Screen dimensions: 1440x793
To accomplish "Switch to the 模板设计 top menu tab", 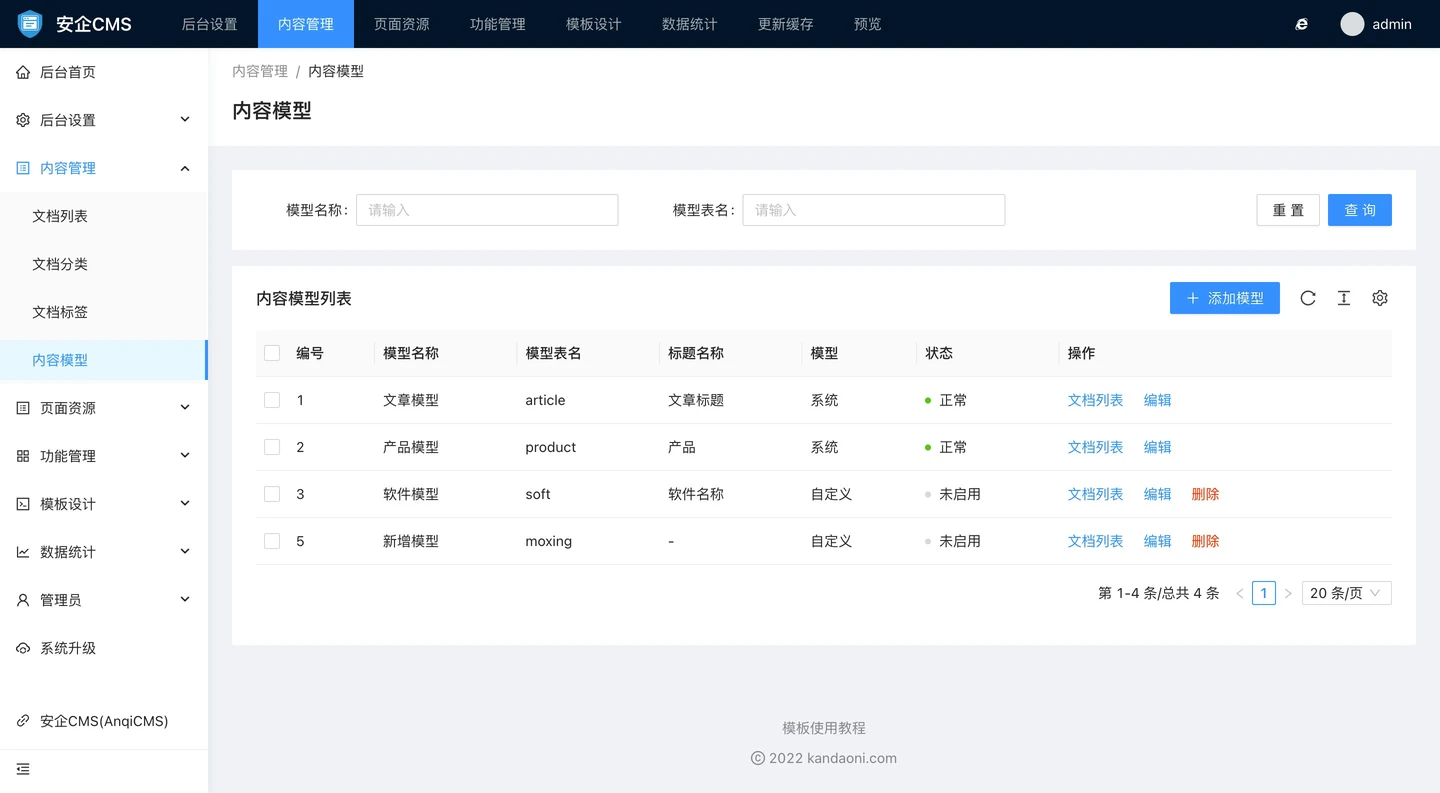I will click(593, 24).
